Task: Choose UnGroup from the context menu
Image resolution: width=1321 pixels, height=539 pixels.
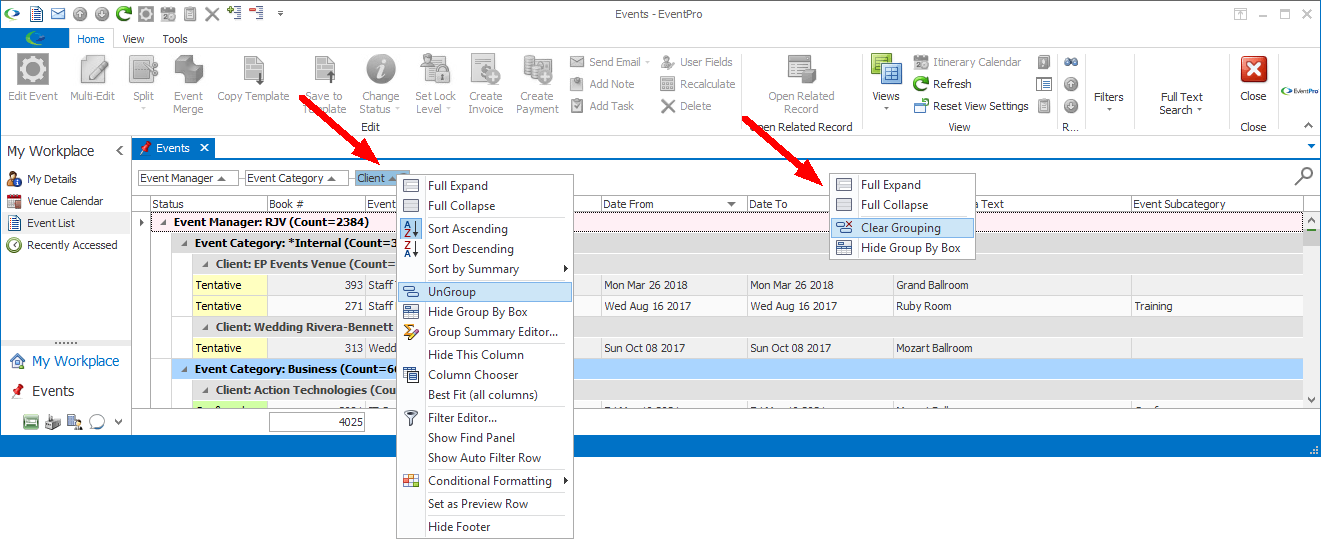Action: 485,292
